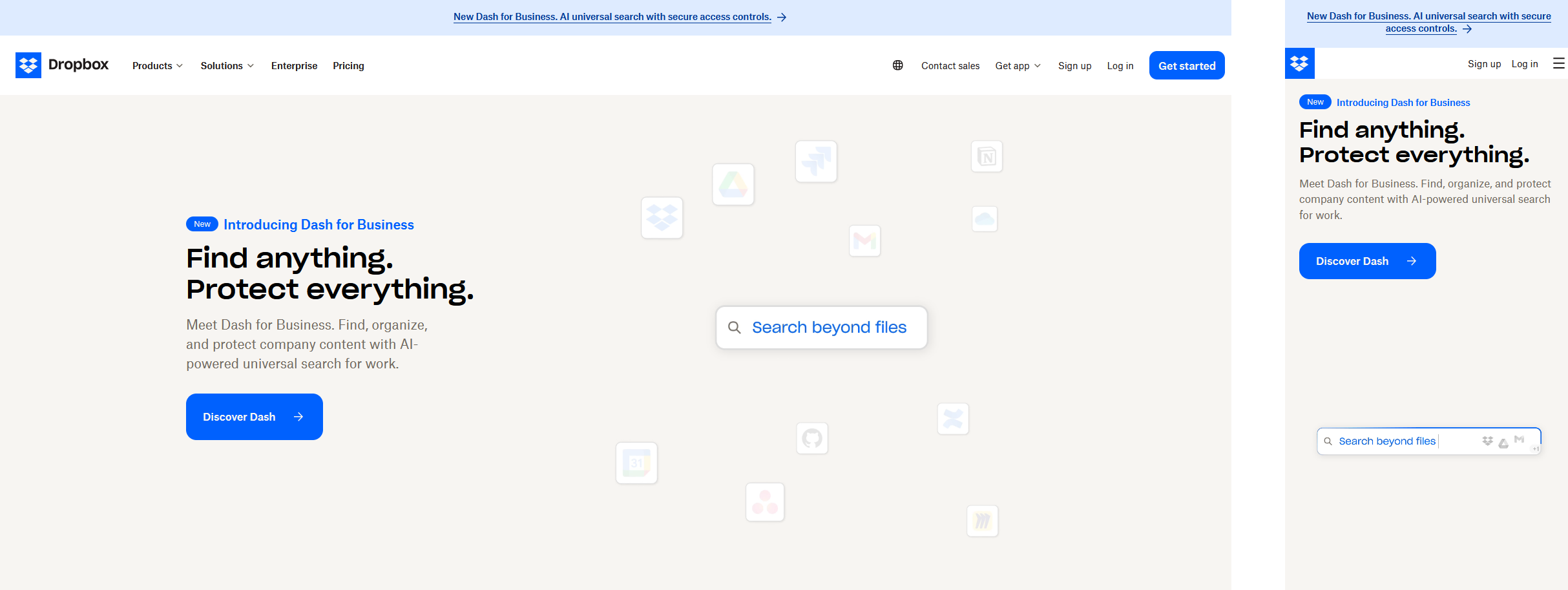Click the Google Drive icon tile in the hero
Image resolution: width=1568 pixels, height=590 pixels.
(733, 185)
